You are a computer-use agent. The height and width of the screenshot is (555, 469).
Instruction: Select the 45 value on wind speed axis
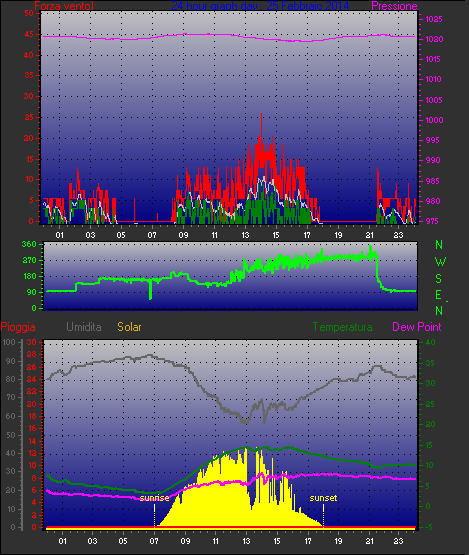(29, 34)
